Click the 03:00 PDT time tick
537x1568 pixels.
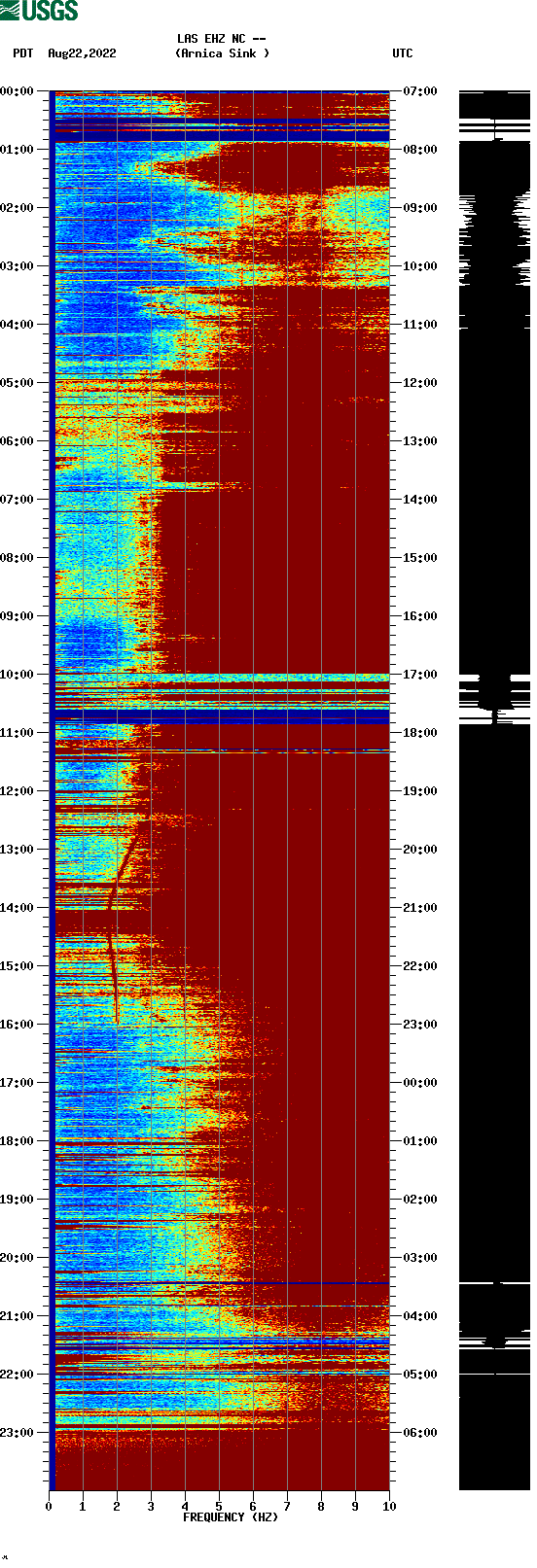pos(18,266)
